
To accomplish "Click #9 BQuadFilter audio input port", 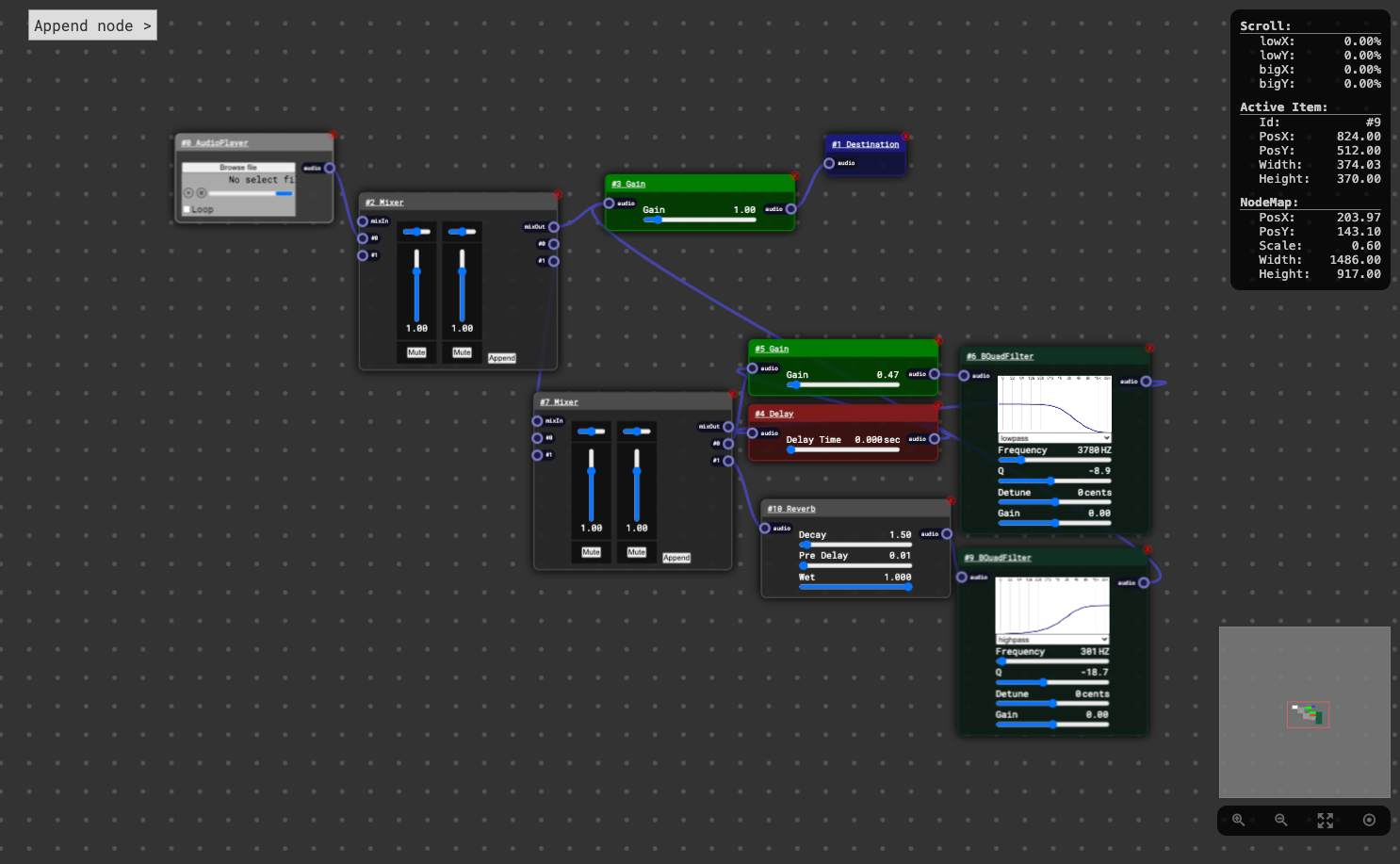I will coord(962,578).
